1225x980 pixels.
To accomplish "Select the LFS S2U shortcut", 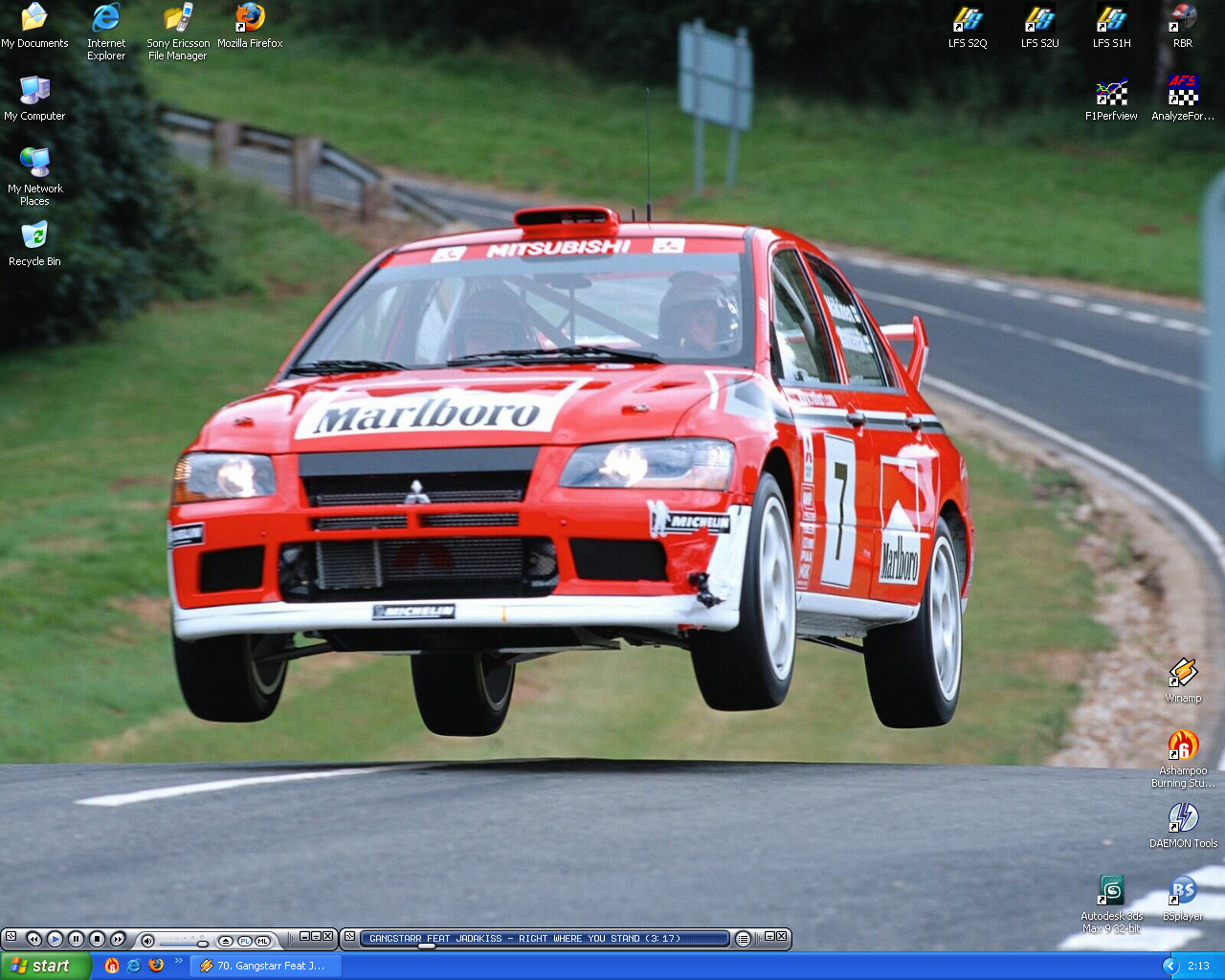I will point(1039,26).
